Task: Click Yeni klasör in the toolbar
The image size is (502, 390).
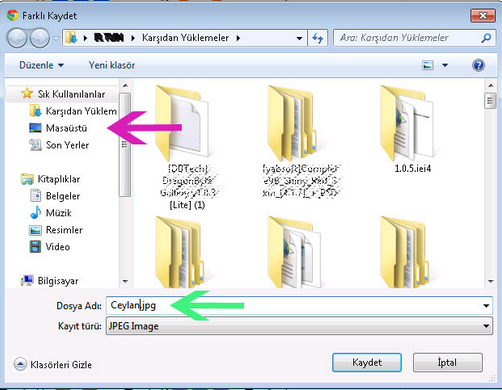Action: (112, 65)
